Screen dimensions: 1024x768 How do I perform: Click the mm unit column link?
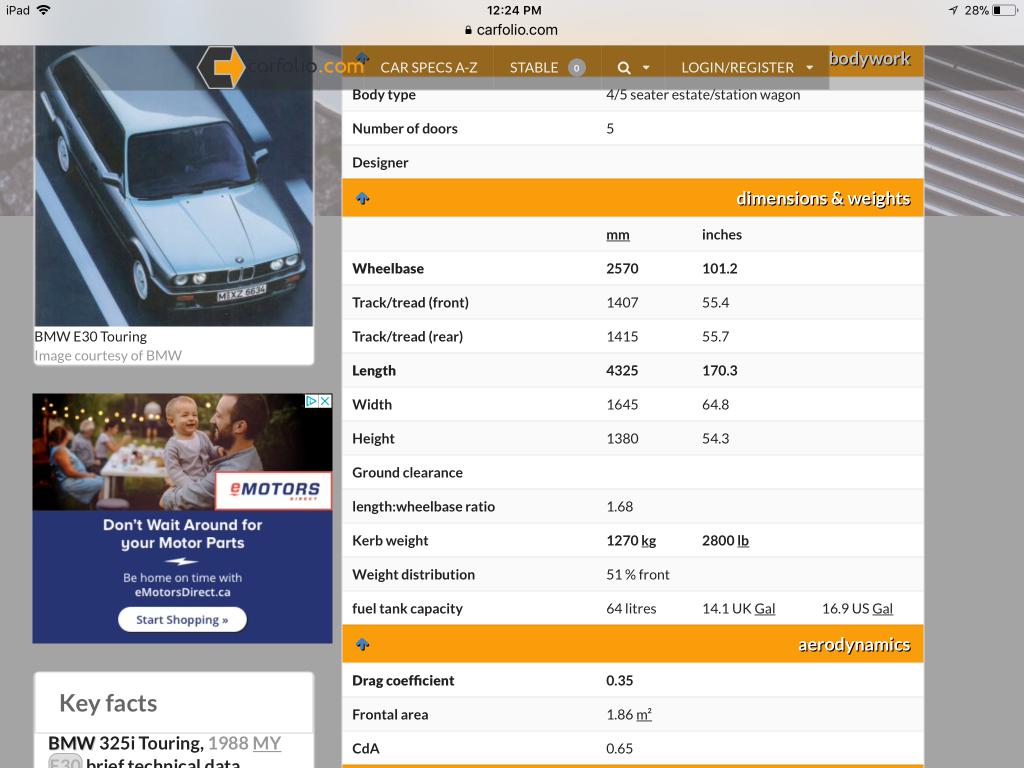coord(617,235)
